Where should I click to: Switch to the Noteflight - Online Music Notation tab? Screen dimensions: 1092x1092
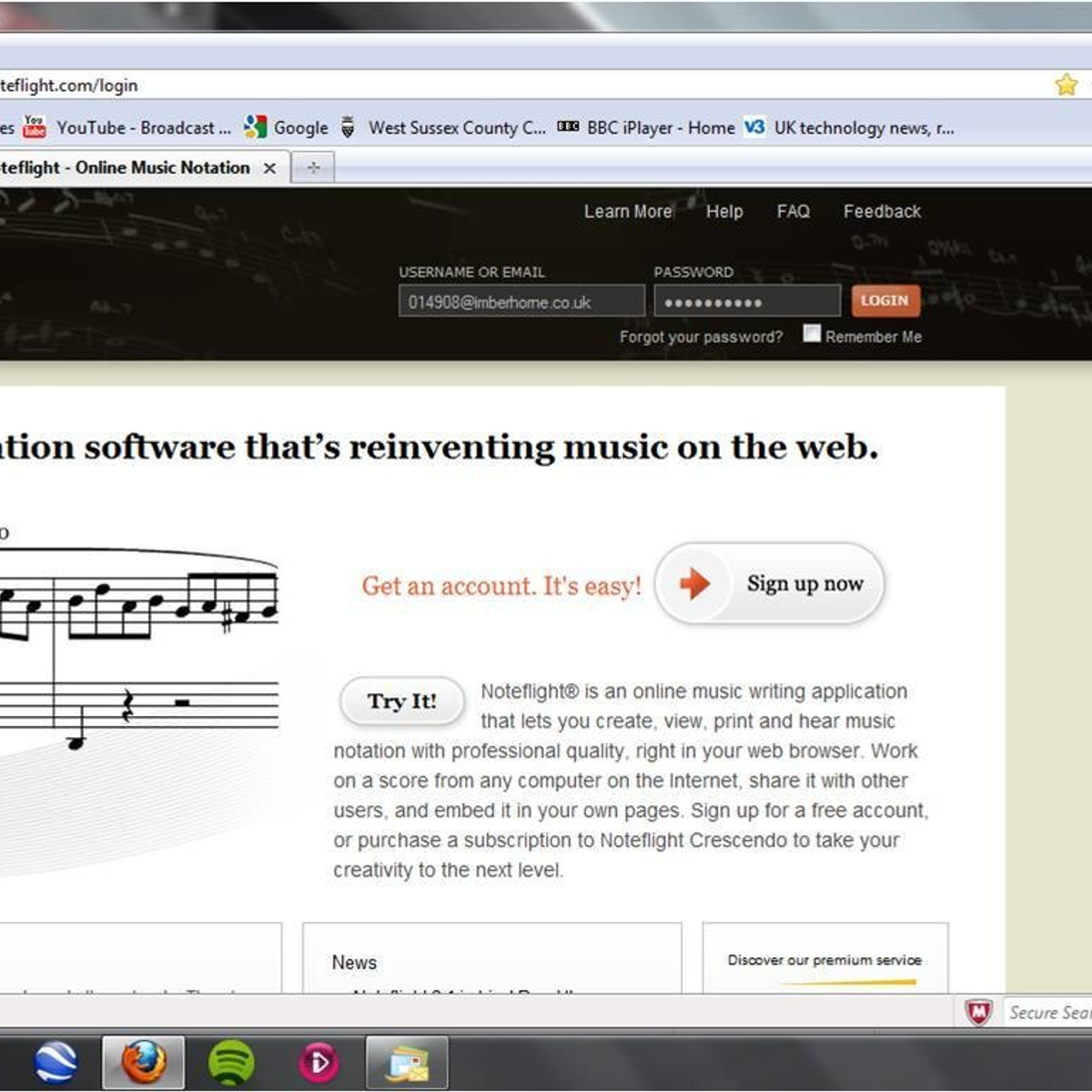pyautogui.click(x=136, y=167)
